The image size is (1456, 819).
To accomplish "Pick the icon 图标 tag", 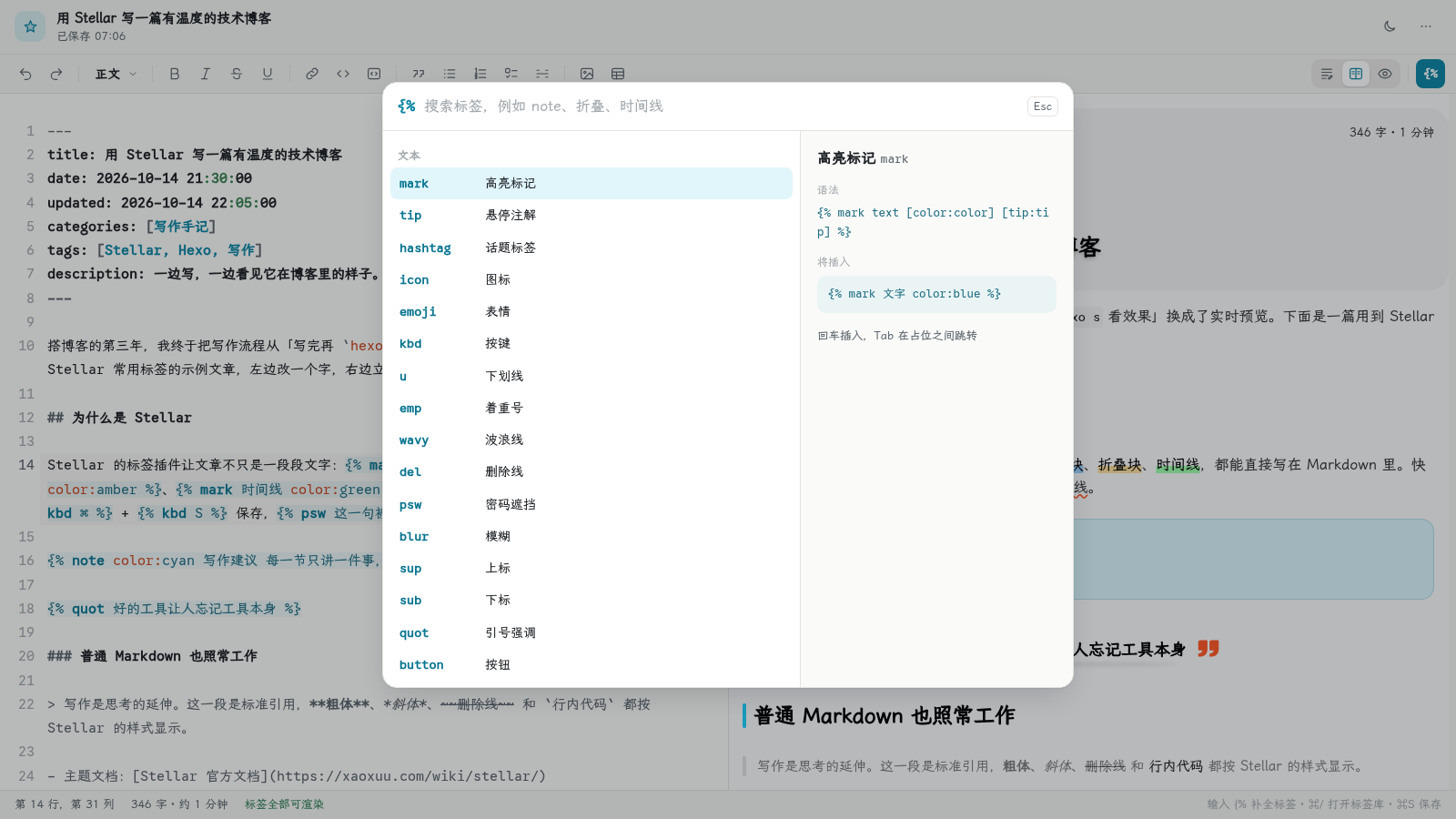I will point(591,279).
